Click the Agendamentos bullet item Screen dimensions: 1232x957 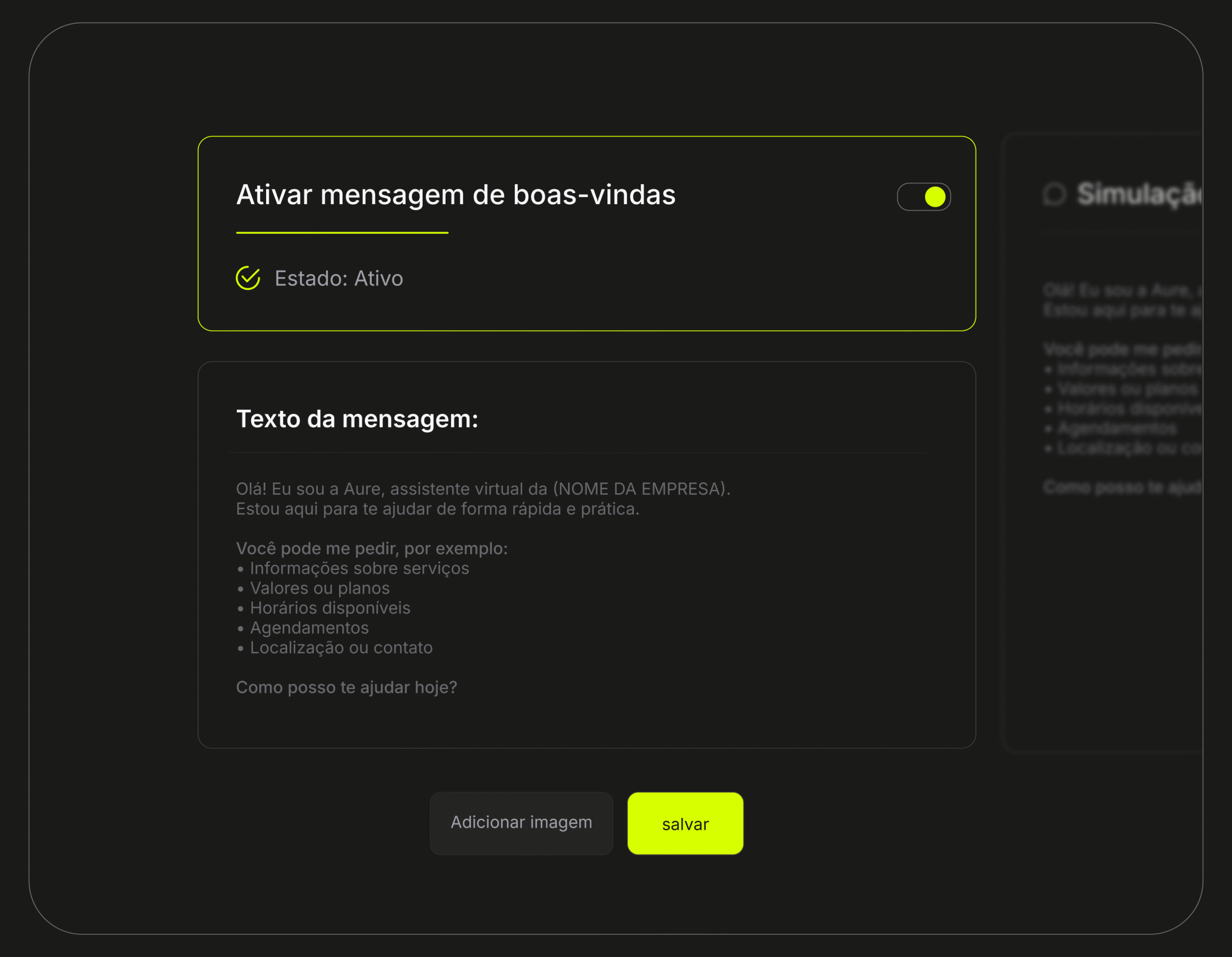click(308, 627)
